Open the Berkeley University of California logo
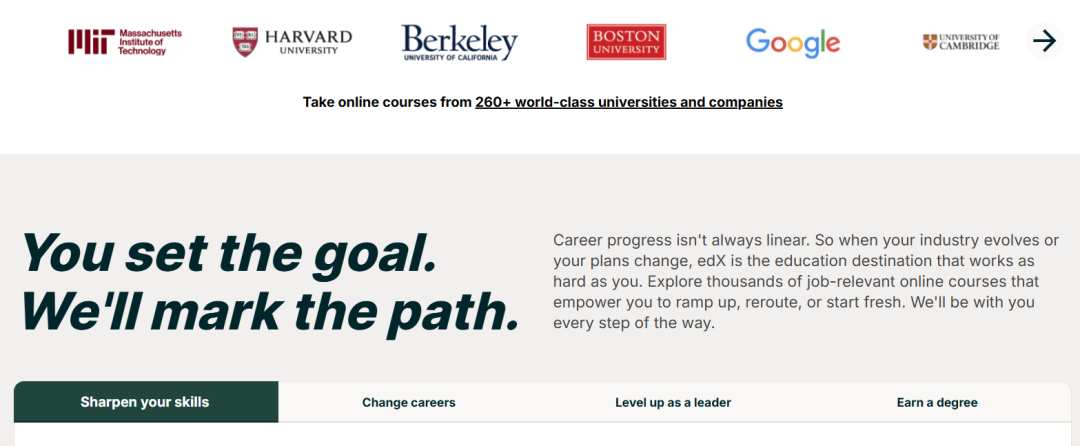This screenshot has height=446, width=1080. 459,43
